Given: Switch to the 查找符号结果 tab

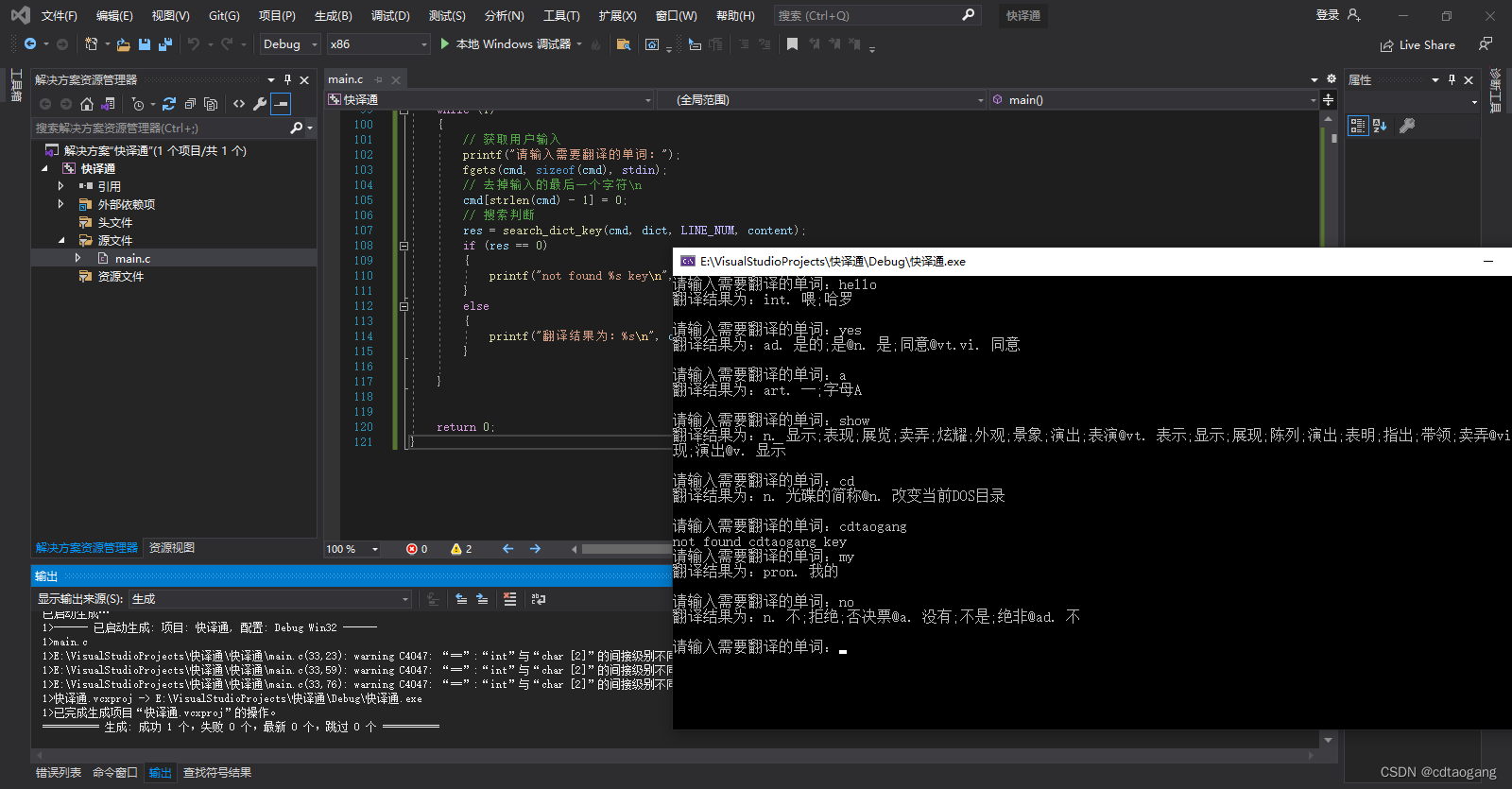Looking at the screenshot, I should [217, 773].
